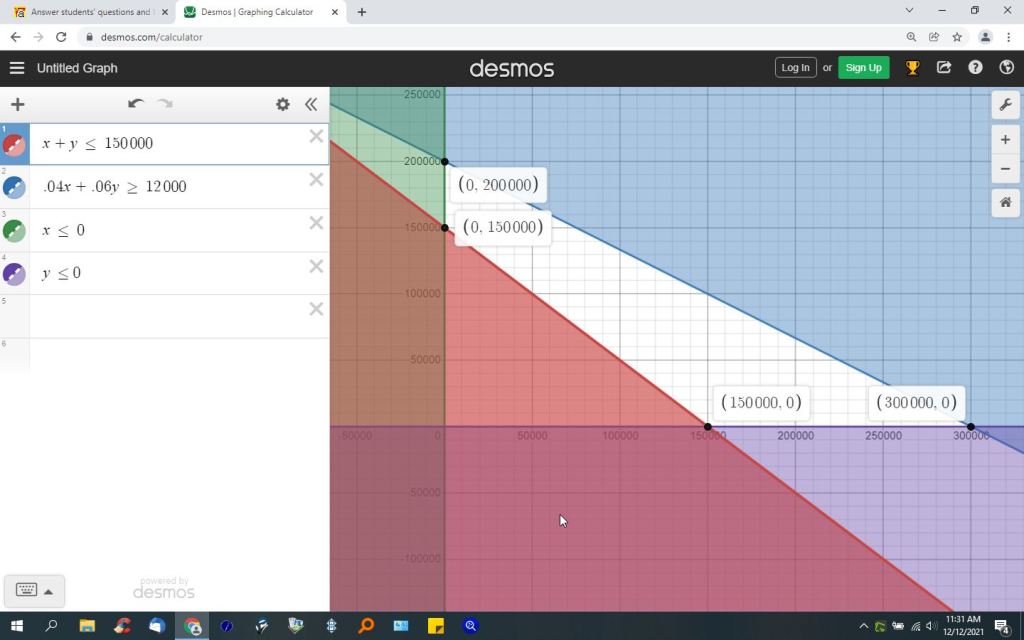Screen dimensions: 1024x640
Task: Open the Desmos hamburger menu
Action: pyautogui.click(x=17, y=68)
